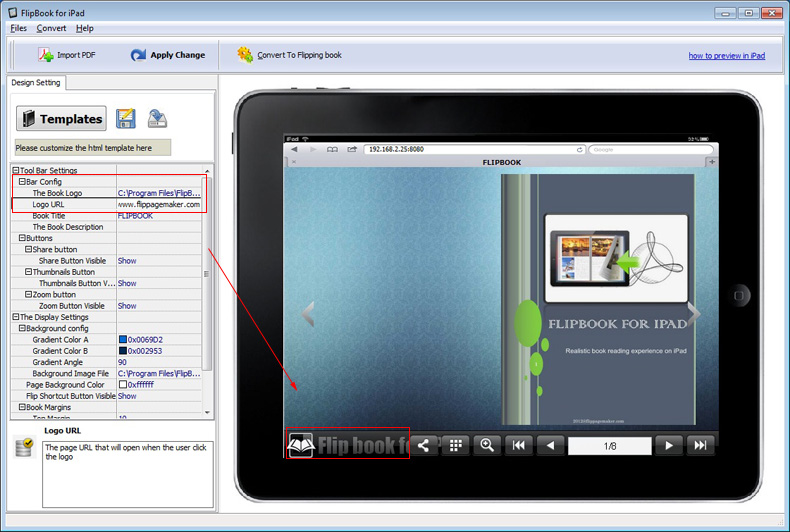Collapse the Tool Bar Settings tree node

point(16,170)
